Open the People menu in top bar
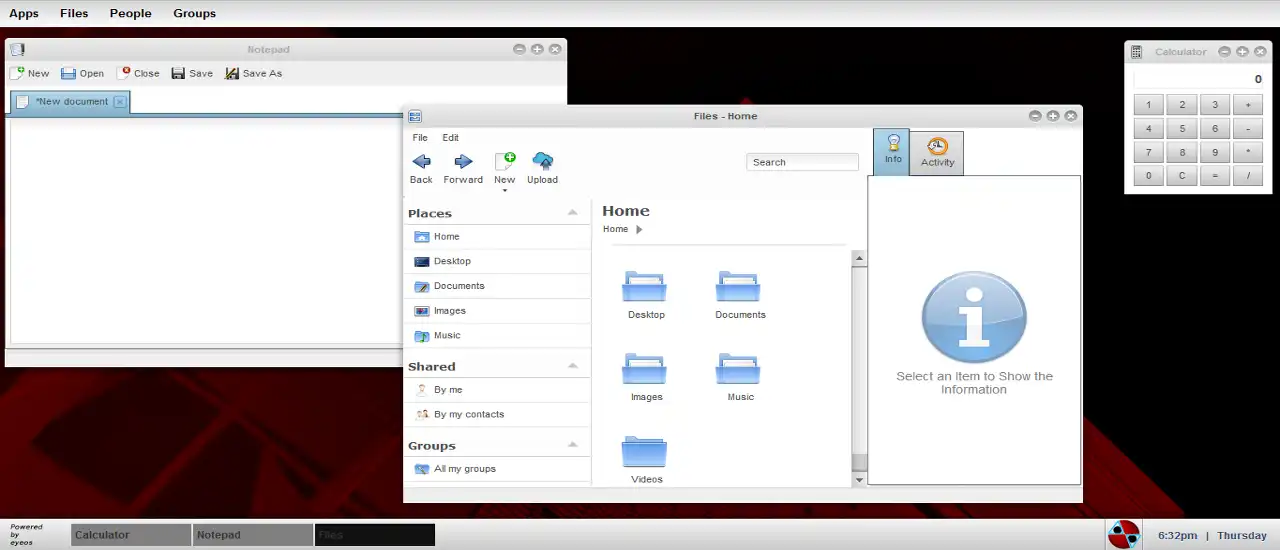 (130, 13)
